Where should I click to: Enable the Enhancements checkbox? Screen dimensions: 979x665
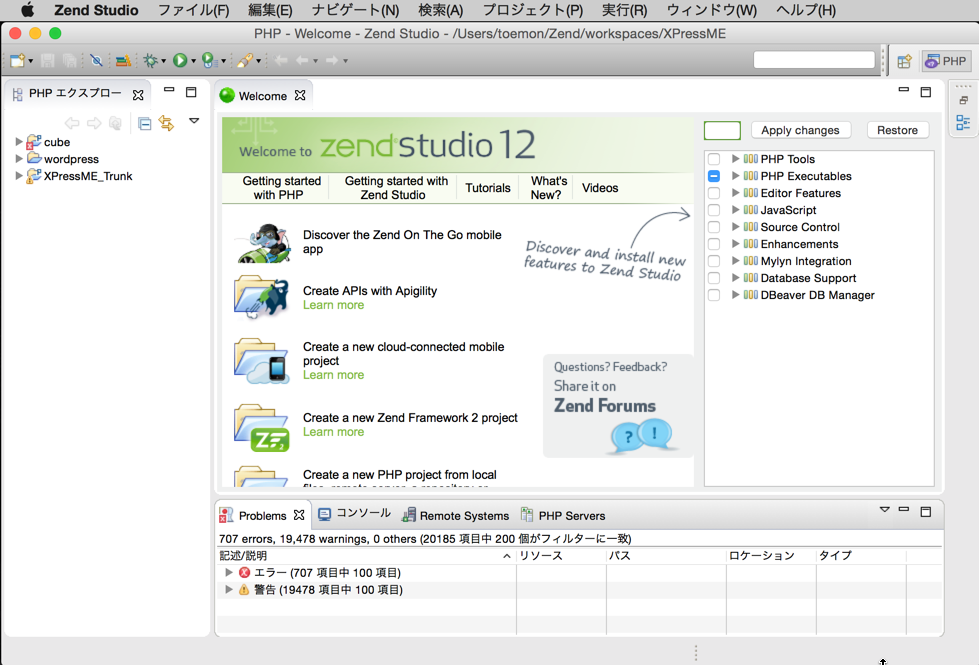click(x=714, y=244)
